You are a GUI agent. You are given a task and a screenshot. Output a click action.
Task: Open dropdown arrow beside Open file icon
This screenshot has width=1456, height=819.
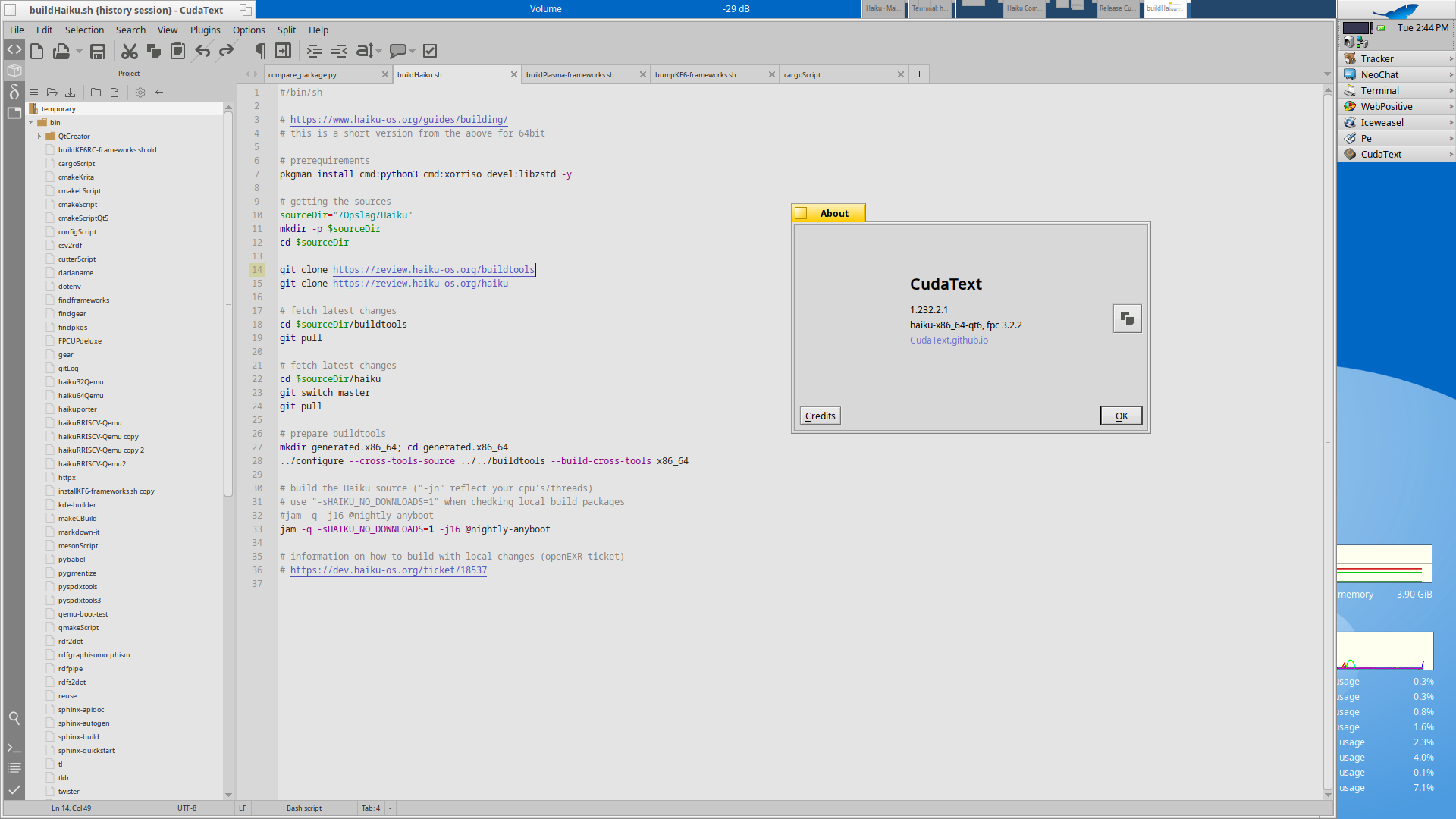tap(79, 52)
